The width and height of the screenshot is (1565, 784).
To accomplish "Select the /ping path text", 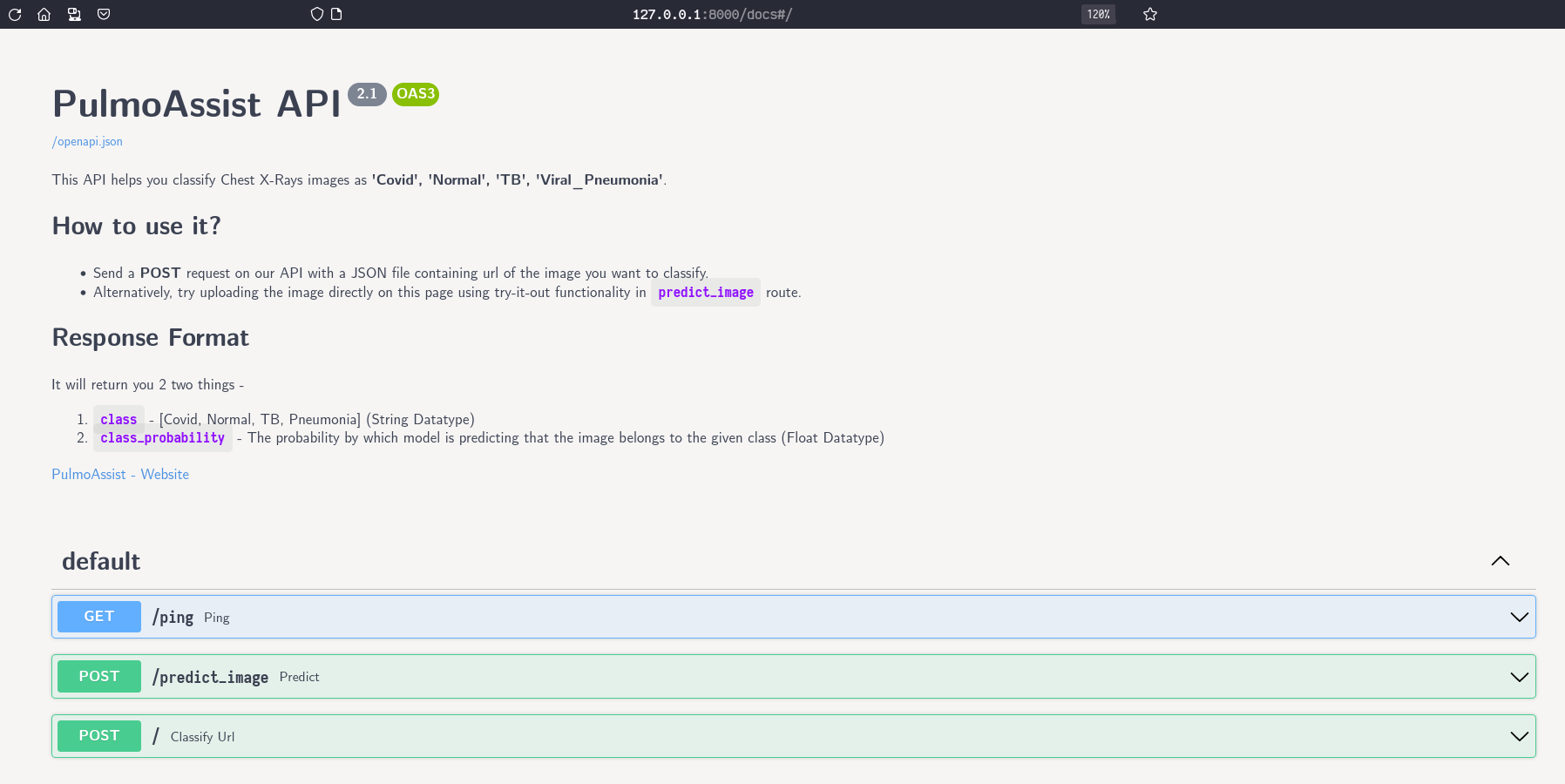I will click(173, 617).
